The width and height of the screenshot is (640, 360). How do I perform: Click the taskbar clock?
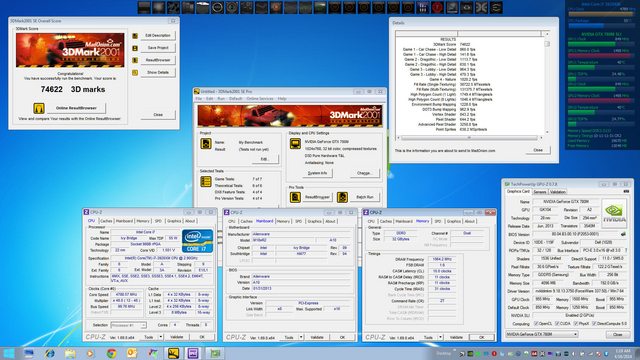(x=622, y=353)
